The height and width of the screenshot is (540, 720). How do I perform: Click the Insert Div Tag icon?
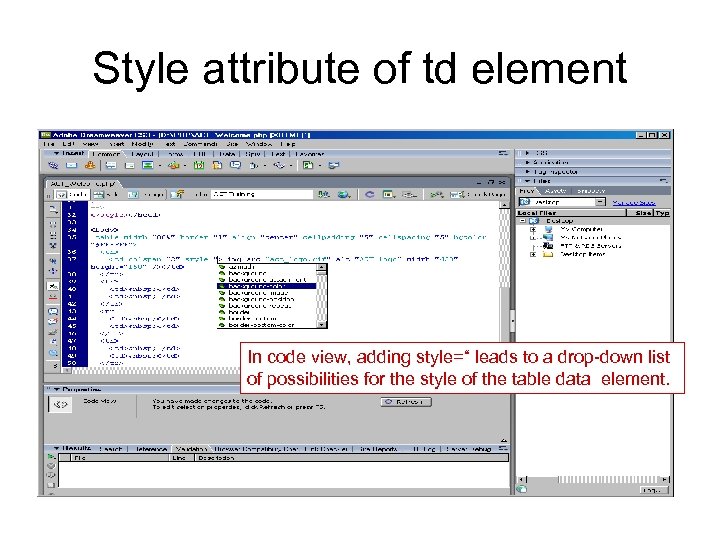click(x=129, y=165)
